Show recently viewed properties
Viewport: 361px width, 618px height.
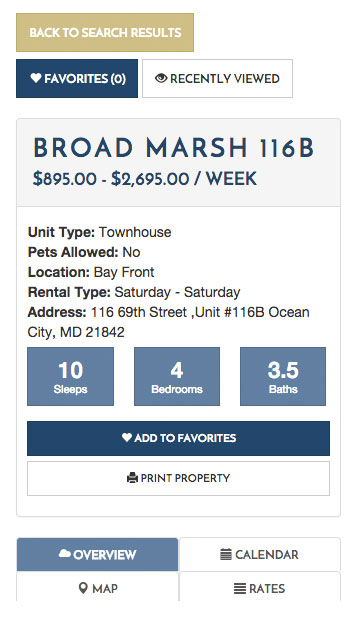[217, 78]
